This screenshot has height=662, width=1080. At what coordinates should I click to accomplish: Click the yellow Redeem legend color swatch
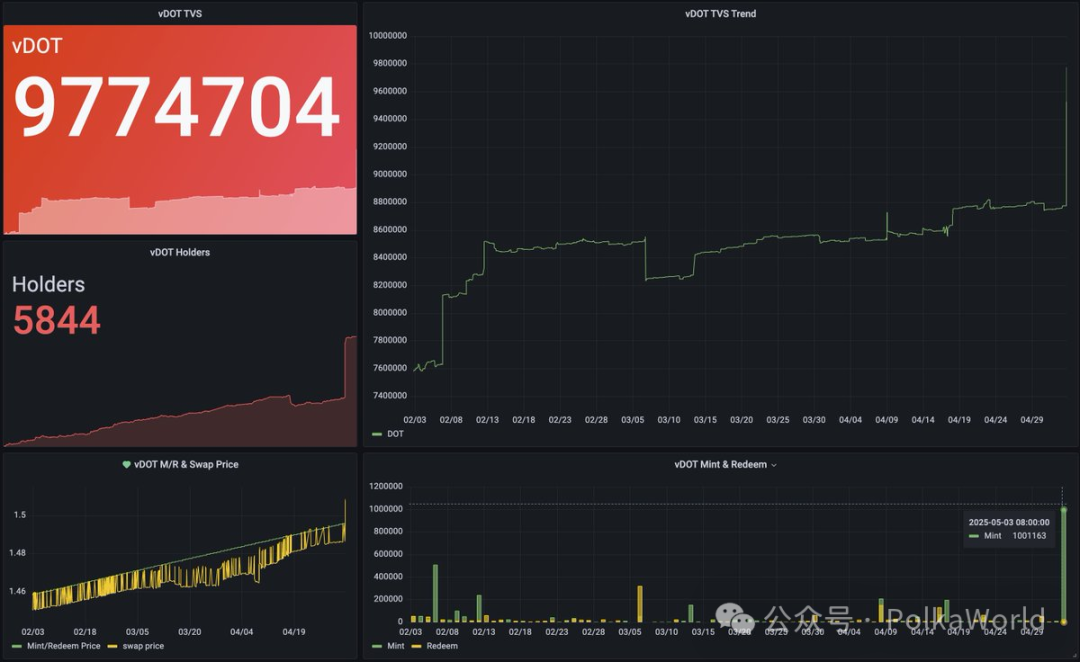pos(416,646)
